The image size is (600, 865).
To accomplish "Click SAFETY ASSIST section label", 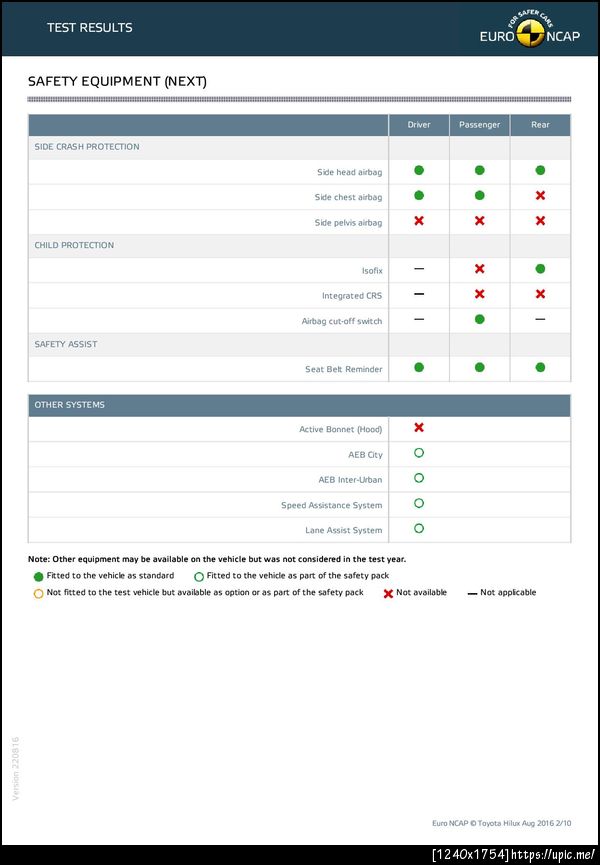I will pyautogui.click(x=66, y=344).
